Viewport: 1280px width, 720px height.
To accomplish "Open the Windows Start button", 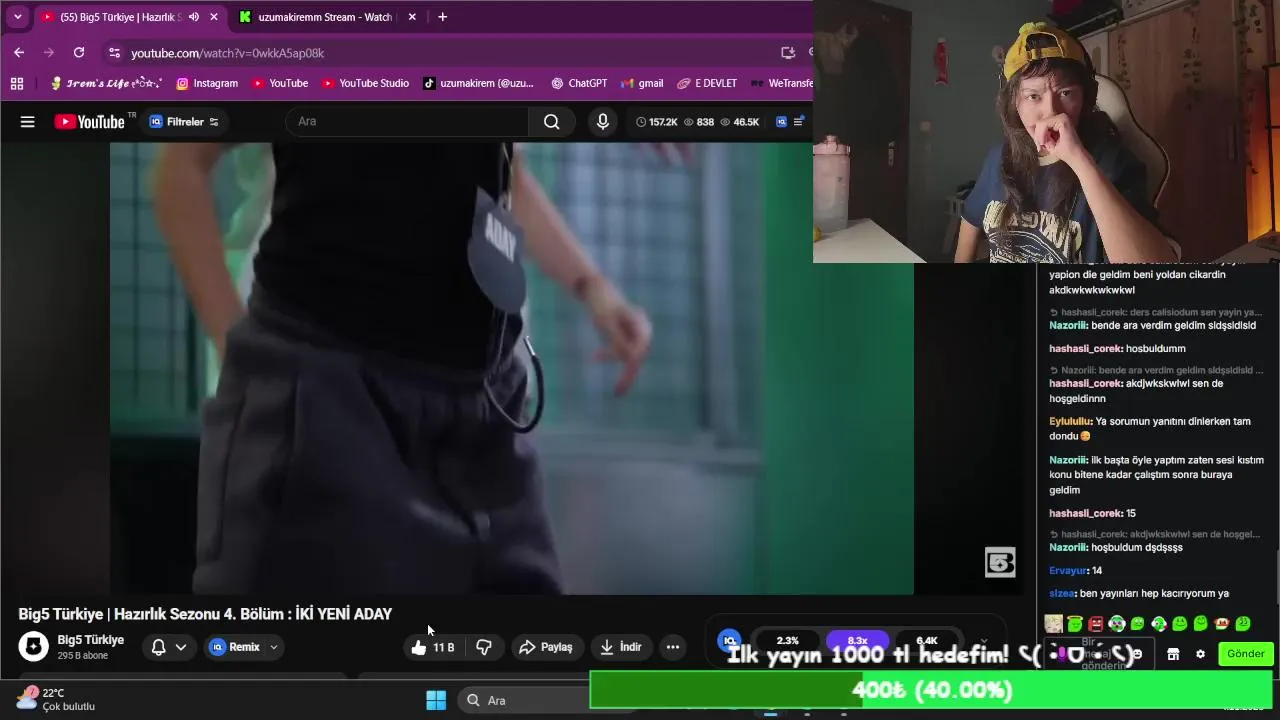I will click(x=436, y=700).
